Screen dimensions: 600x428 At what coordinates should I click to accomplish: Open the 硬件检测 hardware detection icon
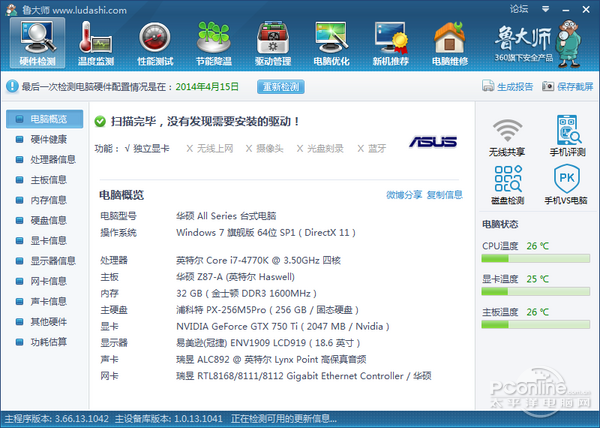tap(38, 43)
